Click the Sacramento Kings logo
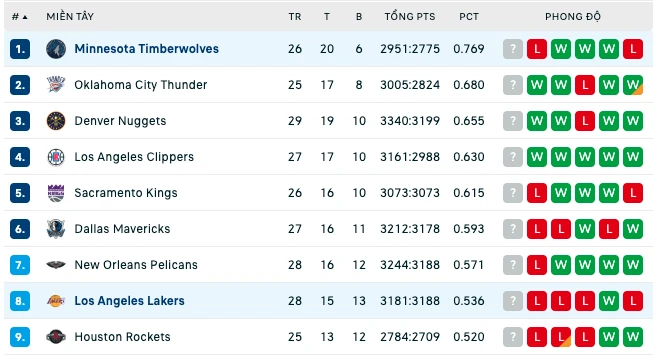656x361 pixels. click(x=56, y=193)
